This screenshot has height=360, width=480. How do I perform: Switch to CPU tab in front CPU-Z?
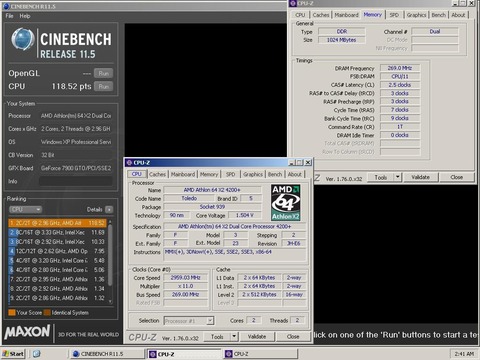point(137,174)
